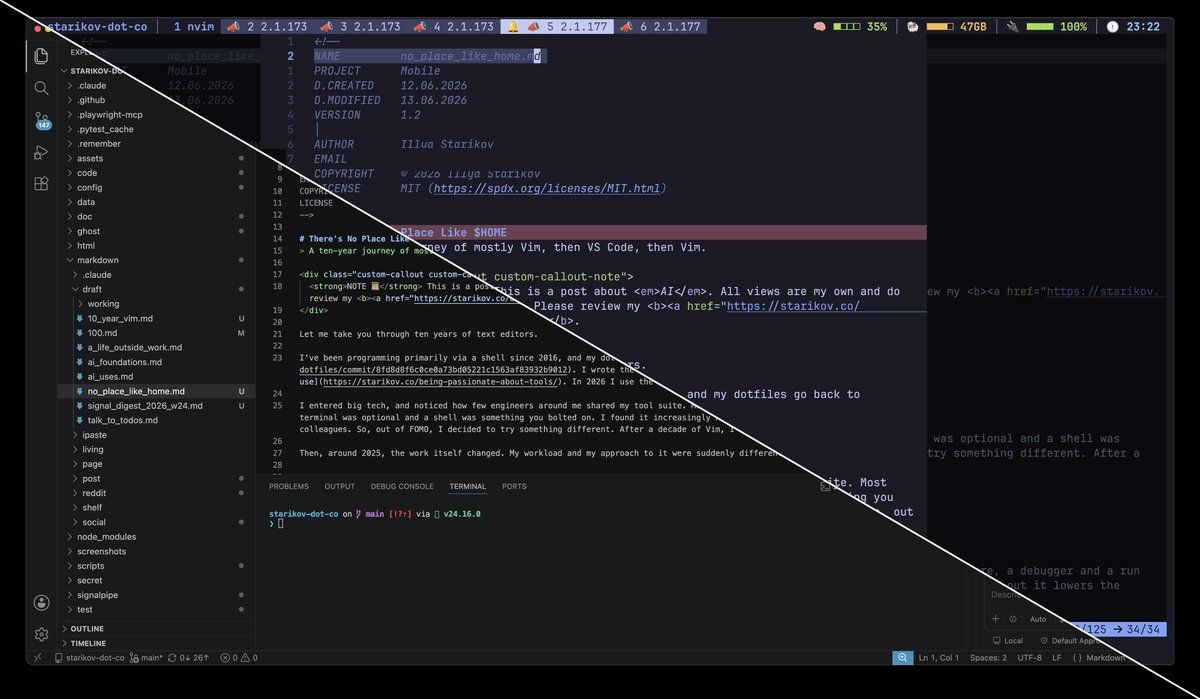Click the Auto option beside the plus icon
The image size is (1200, 699).
[x=1037, y=619]
